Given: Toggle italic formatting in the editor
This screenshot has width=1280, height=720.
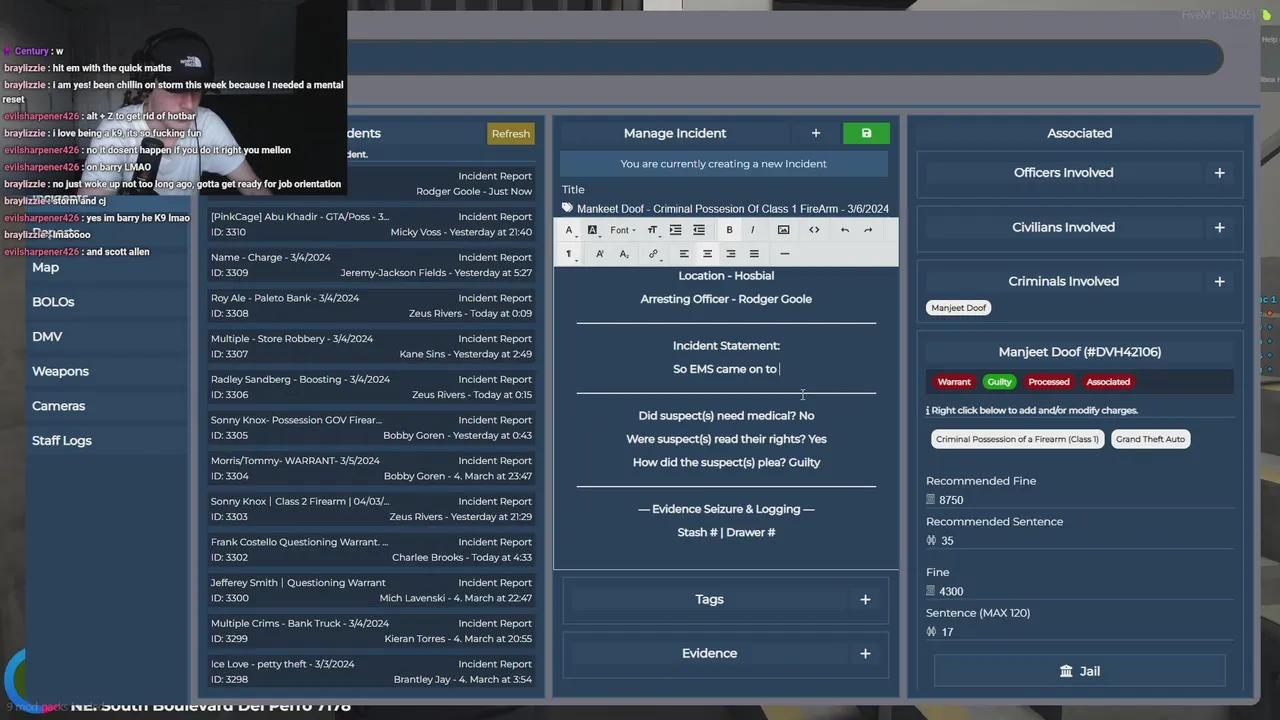Looking at the screenshot, I should (x=752, y=230).
